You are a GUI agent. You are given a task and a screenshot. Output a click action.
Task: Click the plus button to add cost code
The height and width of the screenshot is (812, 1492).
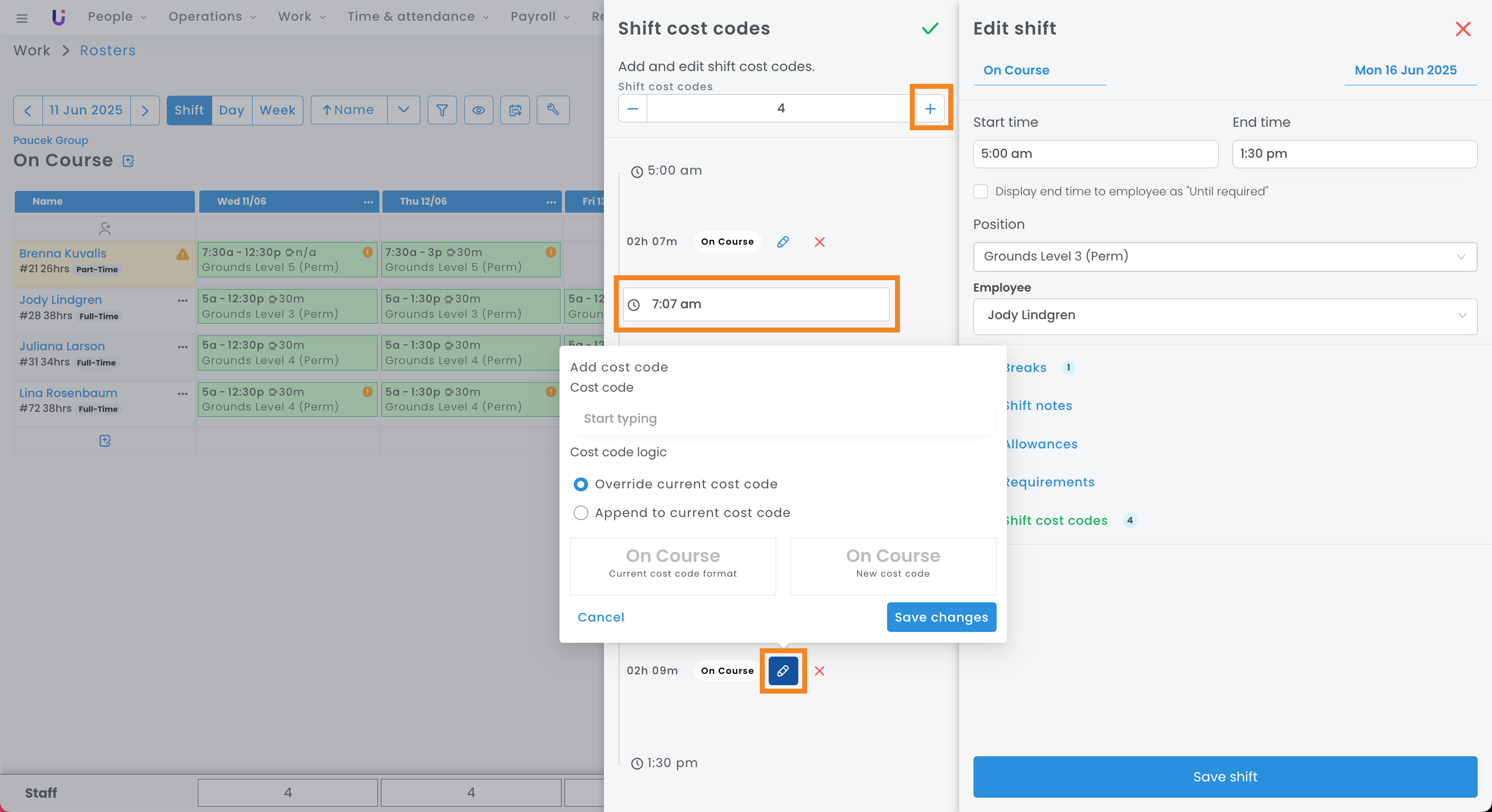[930, 109]
